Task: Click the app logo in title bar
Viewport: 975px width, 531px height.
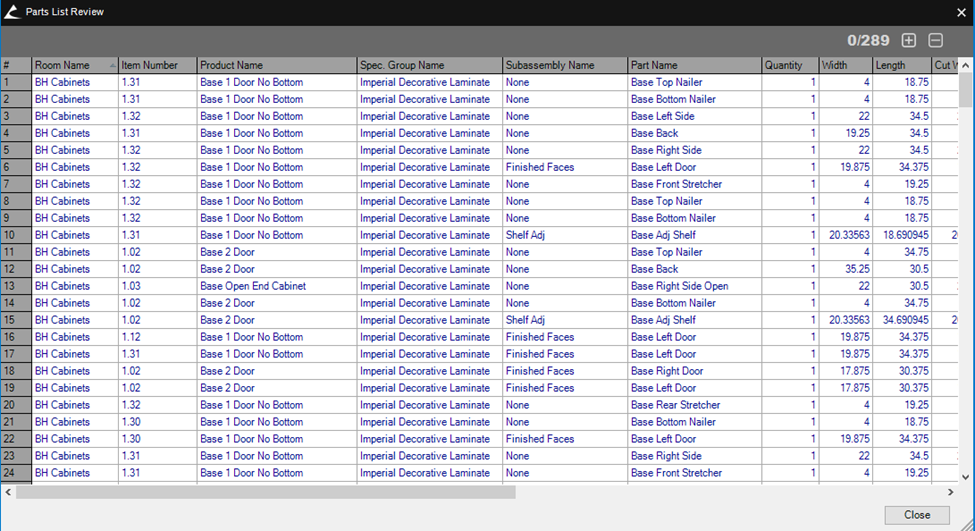Action: pos(11,12)
